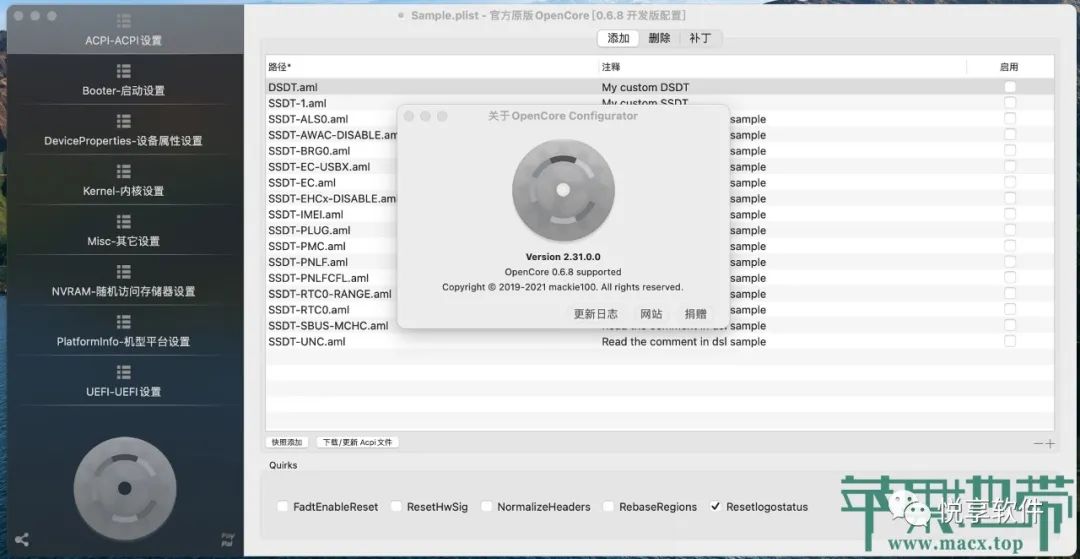Select the SSDT-IMEI.aml path cell

pos(306,214)
